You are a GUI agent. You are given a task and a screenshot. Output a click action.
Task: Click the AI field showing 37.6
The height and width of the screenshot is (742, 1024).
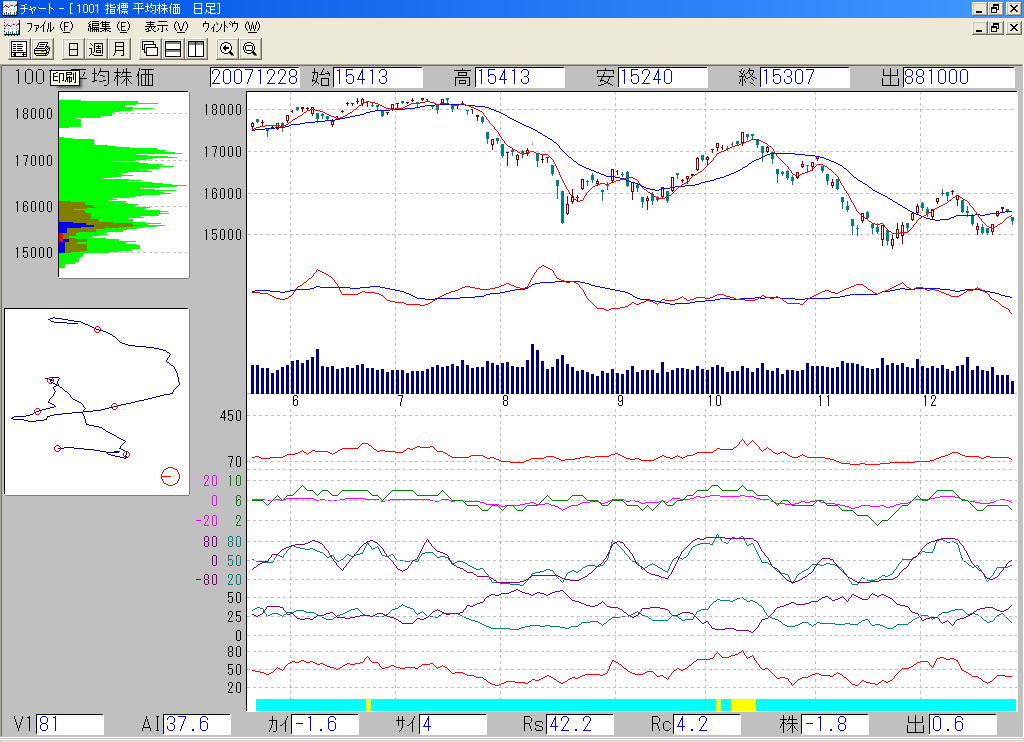[x=197, y=724]
